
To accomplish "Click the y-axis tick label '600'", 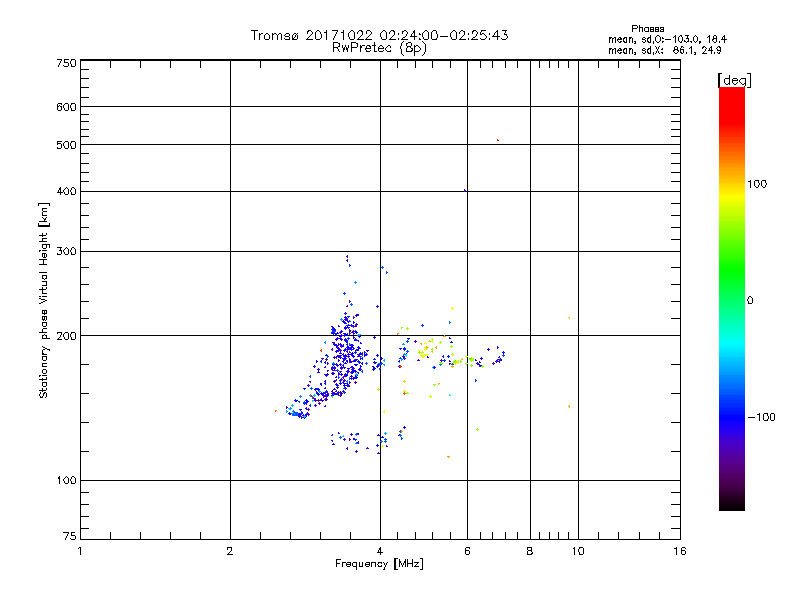I will (66, 107).
